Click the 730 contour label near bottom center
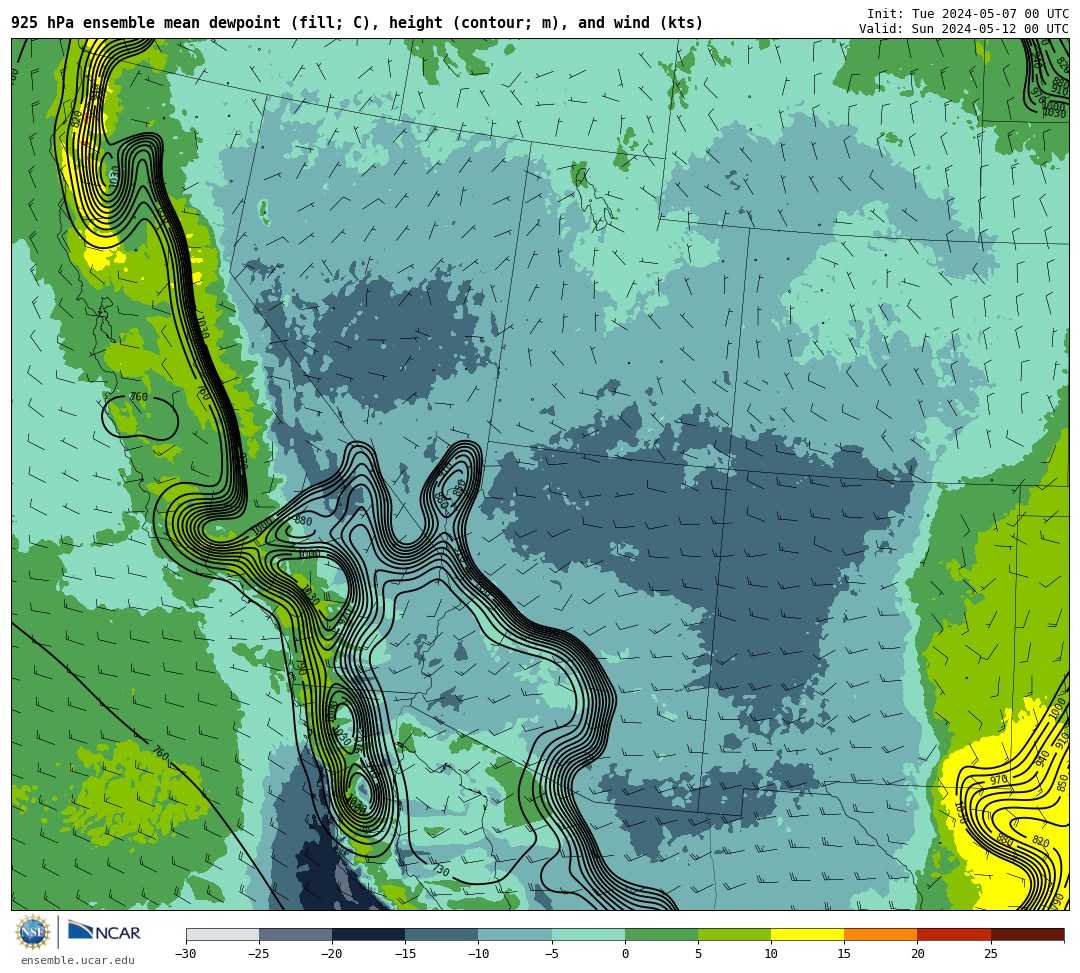This screenshot has width=1080, height=973. tap(440, 870)
